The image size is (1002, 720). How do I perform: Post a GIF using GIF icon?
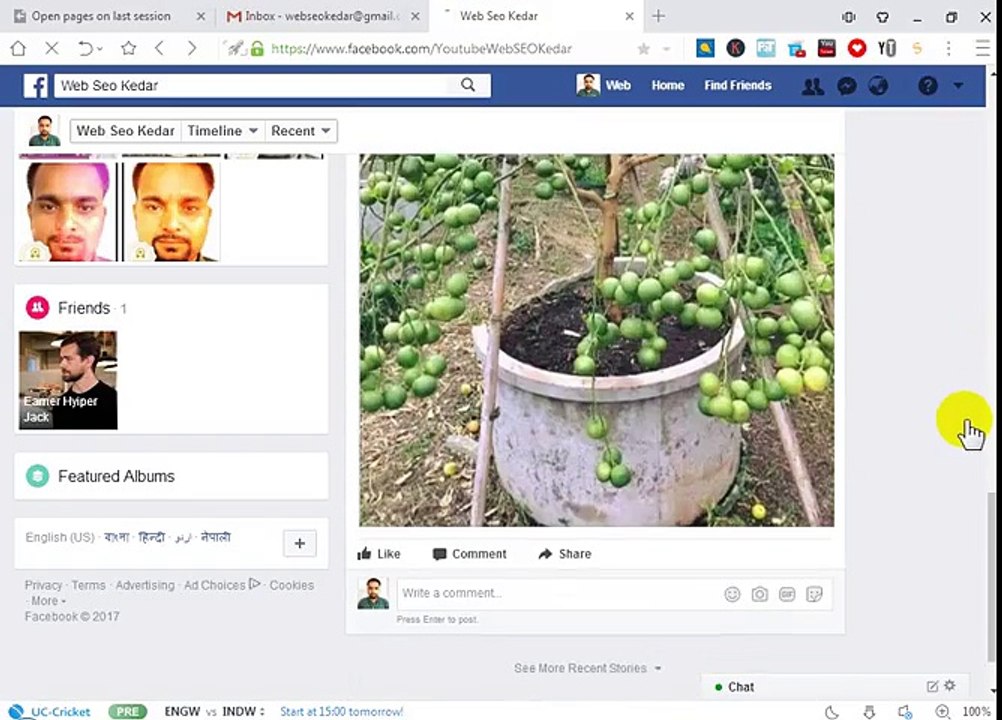[x=787, y=594]
